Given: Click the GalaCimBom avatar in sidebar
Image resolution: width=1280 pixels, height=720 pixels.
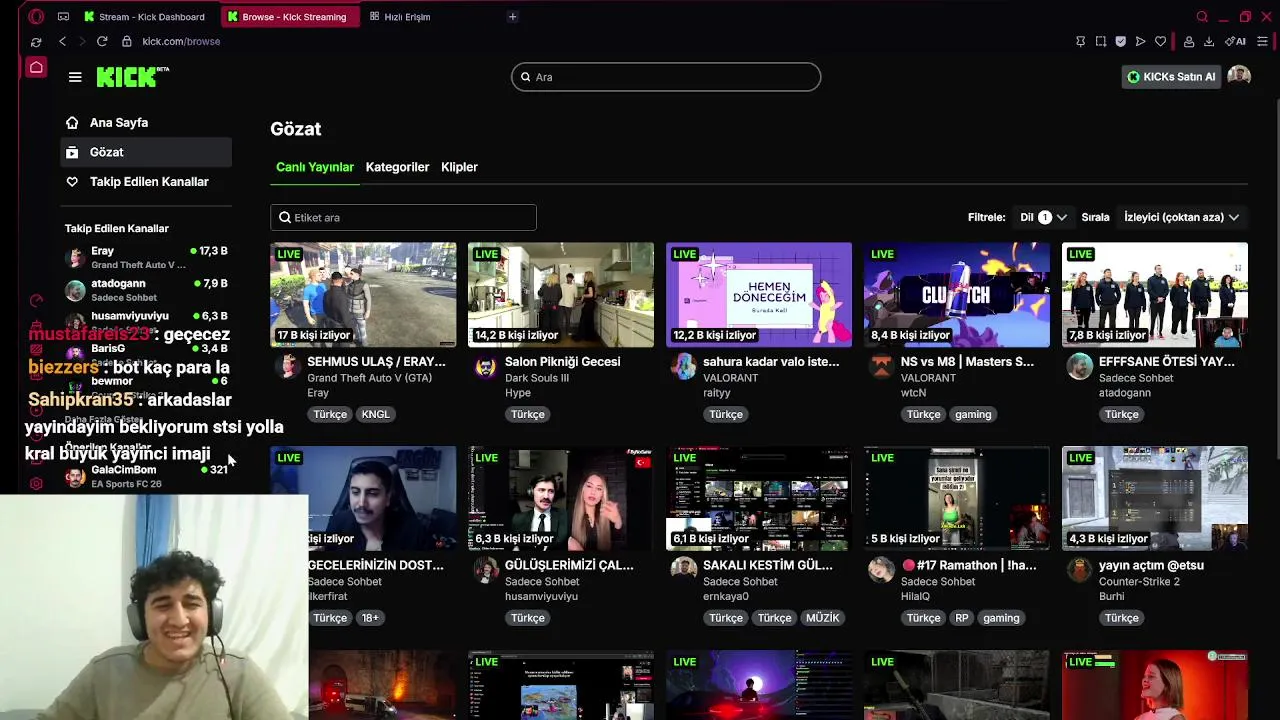Looking at the screenshot, I should pos(75,476).
